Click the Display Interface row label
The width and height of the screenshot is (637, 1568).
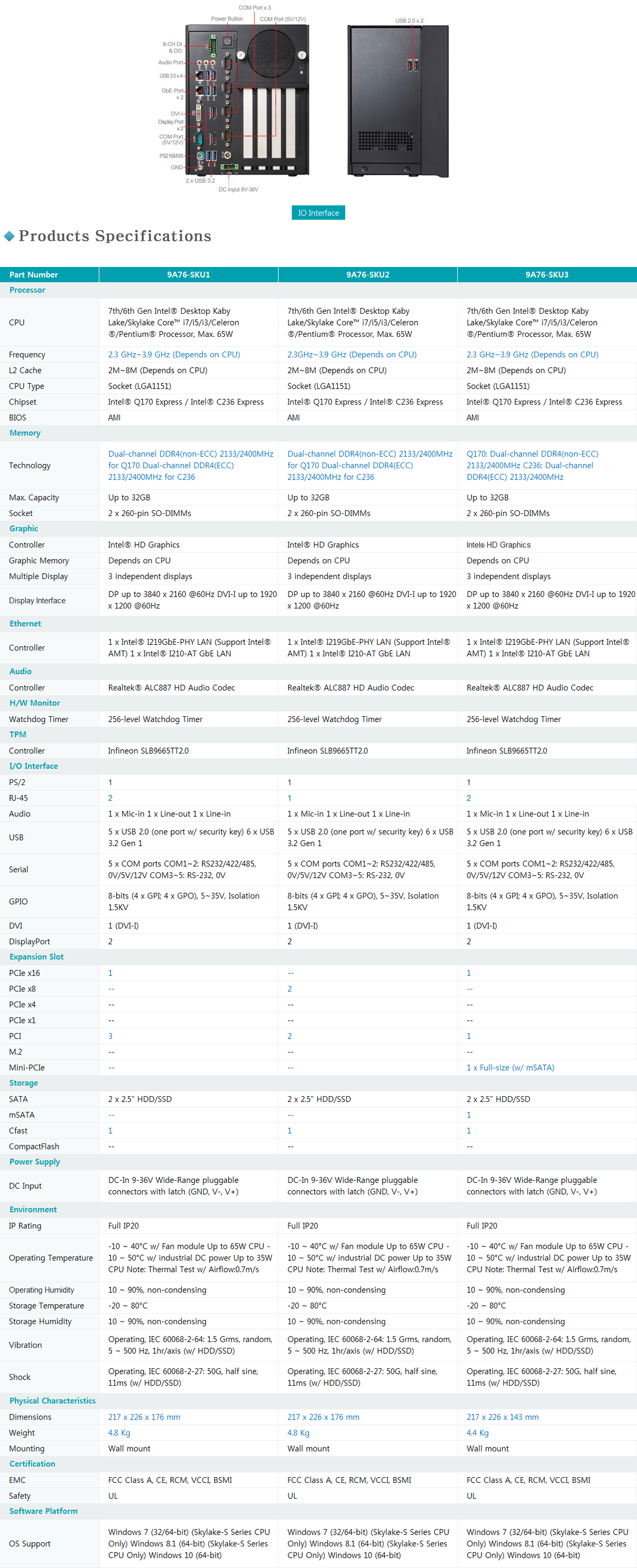pyautogui.click(x=37, y=601)
